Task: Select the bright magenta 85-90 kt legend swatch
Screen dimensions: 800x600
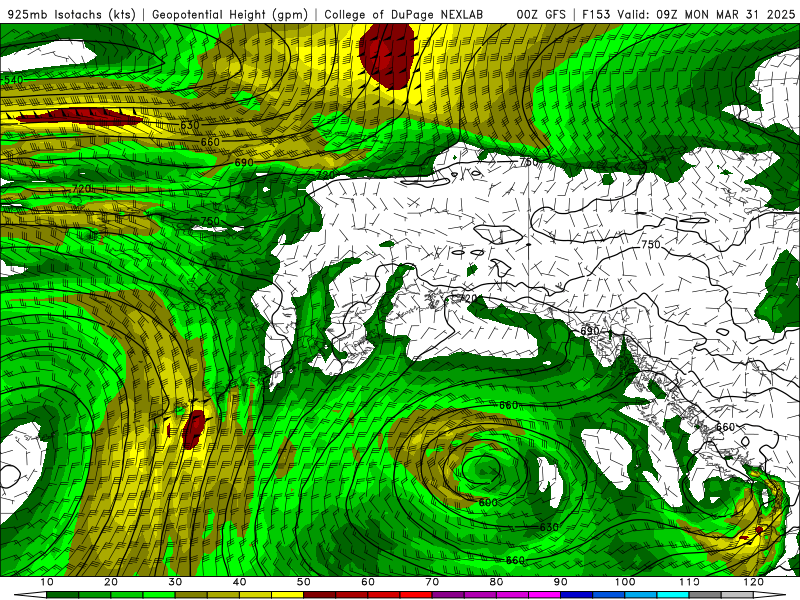Action: 544,595
